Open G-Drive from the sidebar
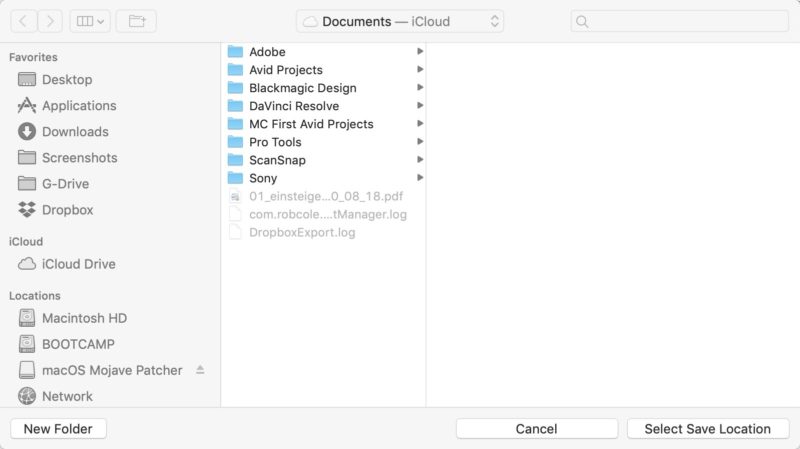Image resolution: width=800 pixels, height=449 pixels. pos(66,184)
